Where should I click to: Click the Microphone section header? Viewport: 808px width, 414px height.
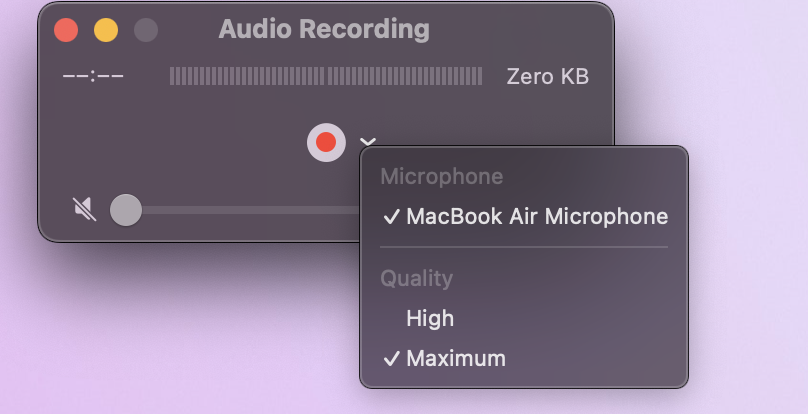click(x=441, y=177)
